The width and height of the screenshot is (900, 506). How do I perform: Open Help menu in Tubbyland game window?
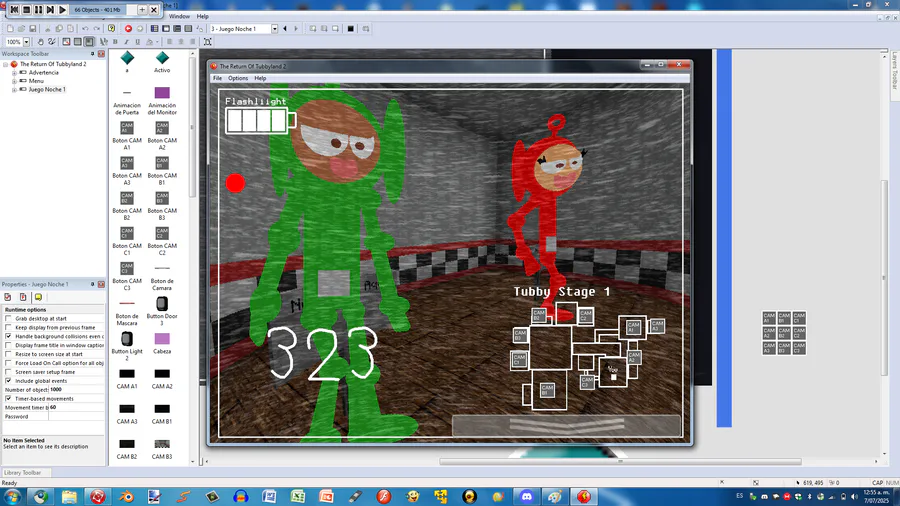[x=260, y=78]
